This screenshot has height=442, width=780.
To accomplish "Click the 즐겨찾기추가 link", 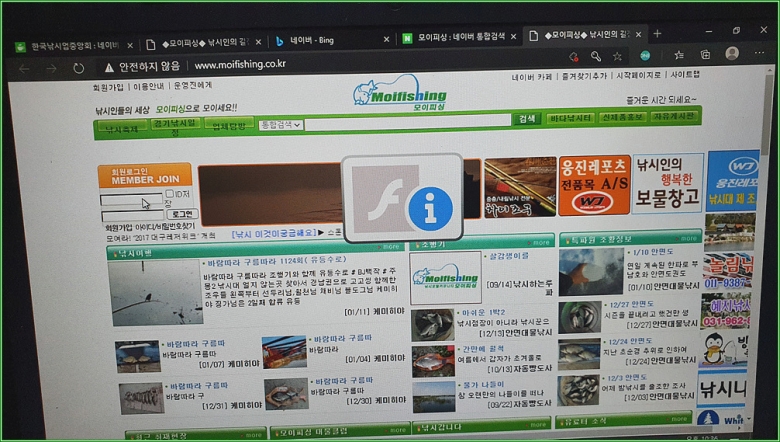I will 585,76.
